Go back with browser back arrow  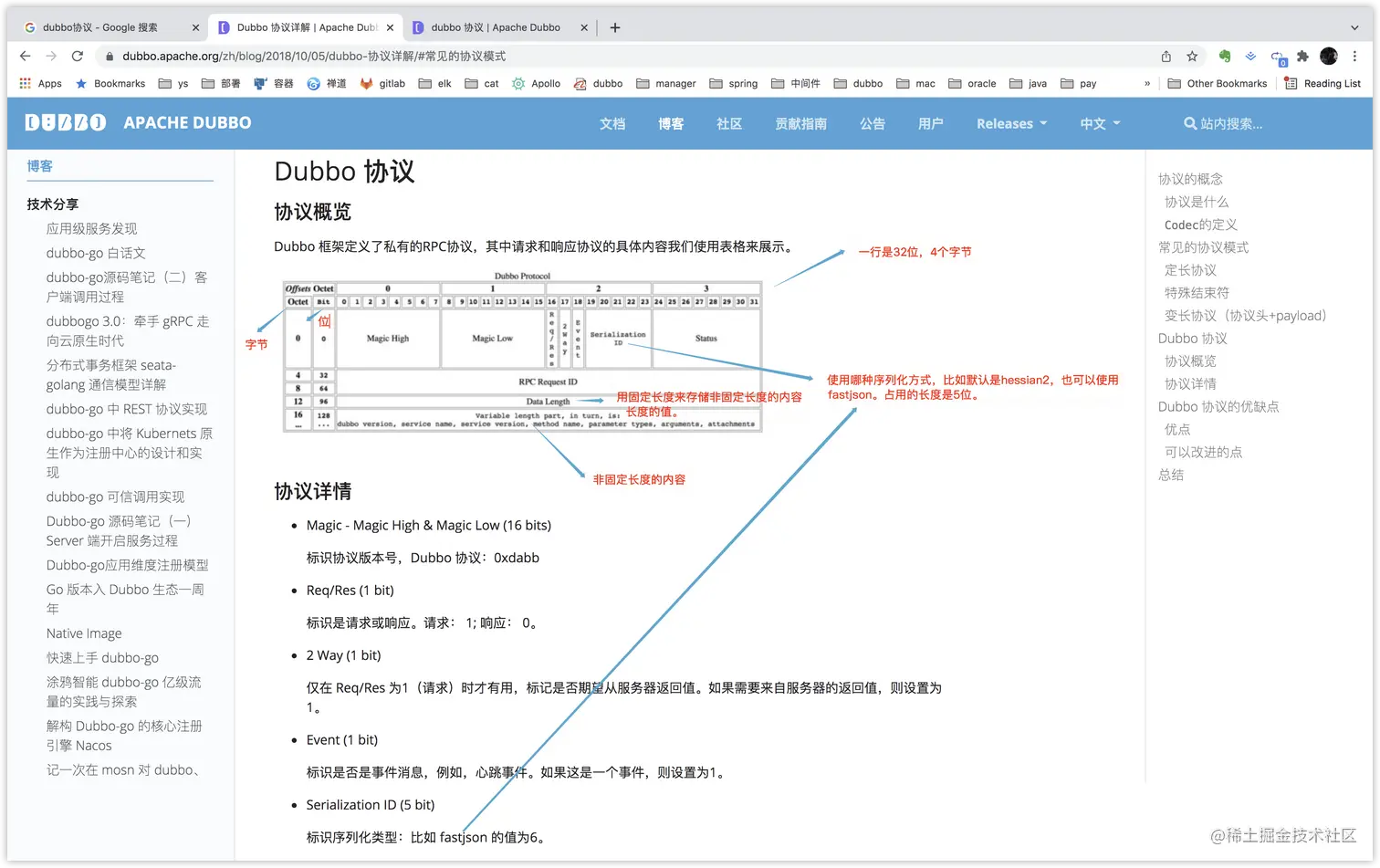click(x=25, y=57)
